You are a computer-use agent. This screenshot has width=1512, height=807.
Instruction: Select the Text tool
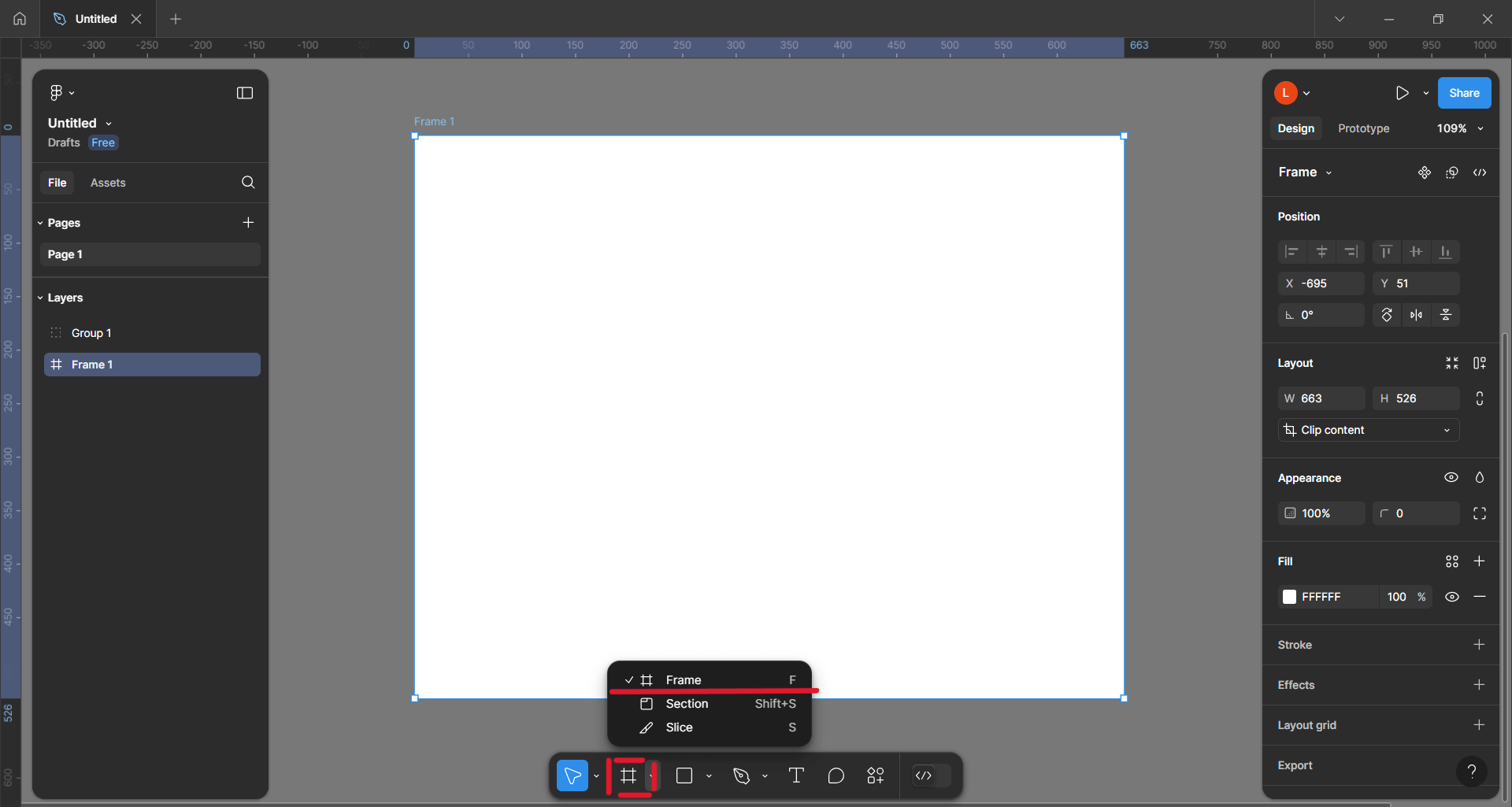(796, 776)
